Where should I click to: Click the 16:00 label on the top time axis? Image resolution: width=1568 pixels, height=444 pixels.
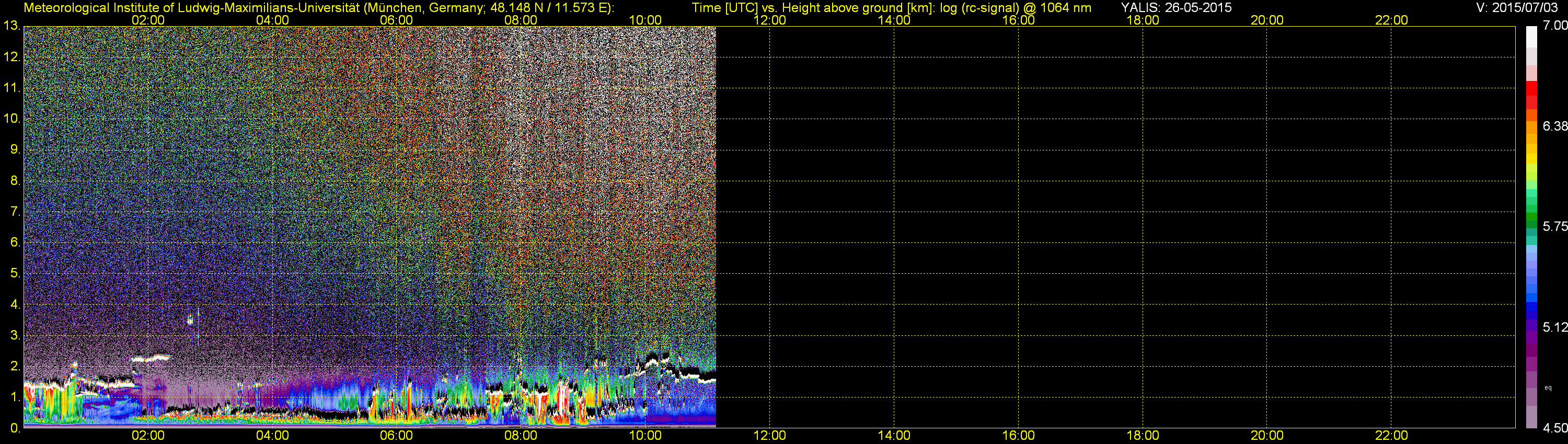[1018, 20]
